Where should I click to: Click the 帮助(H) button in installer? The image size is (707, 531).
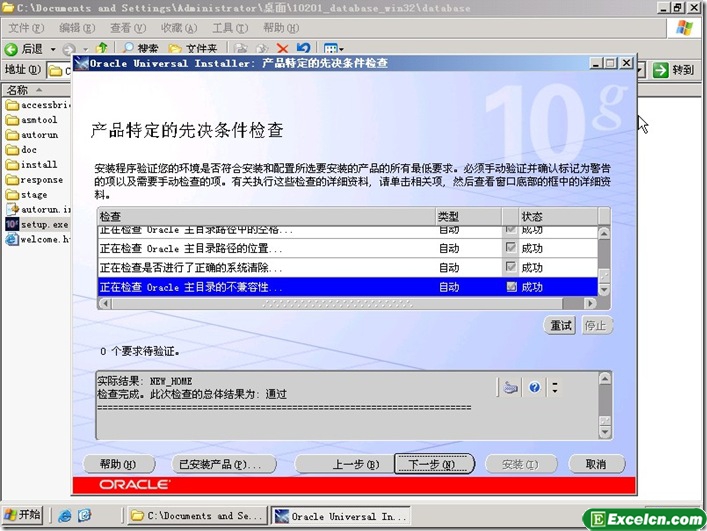(119, 464)
